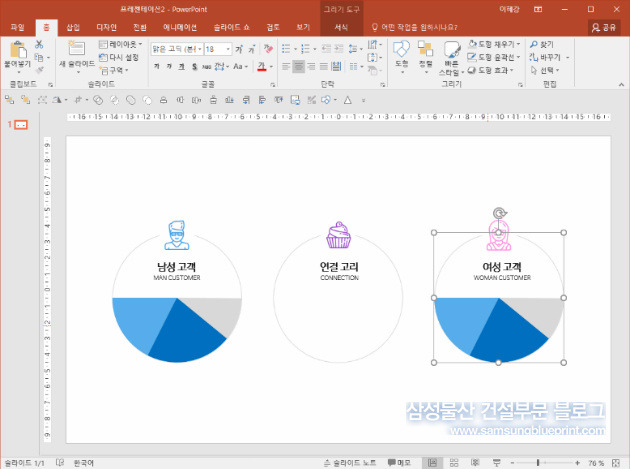Click the Paste (붙여넣기) clipboard icon
630x469 pixels.
[18, 50]
